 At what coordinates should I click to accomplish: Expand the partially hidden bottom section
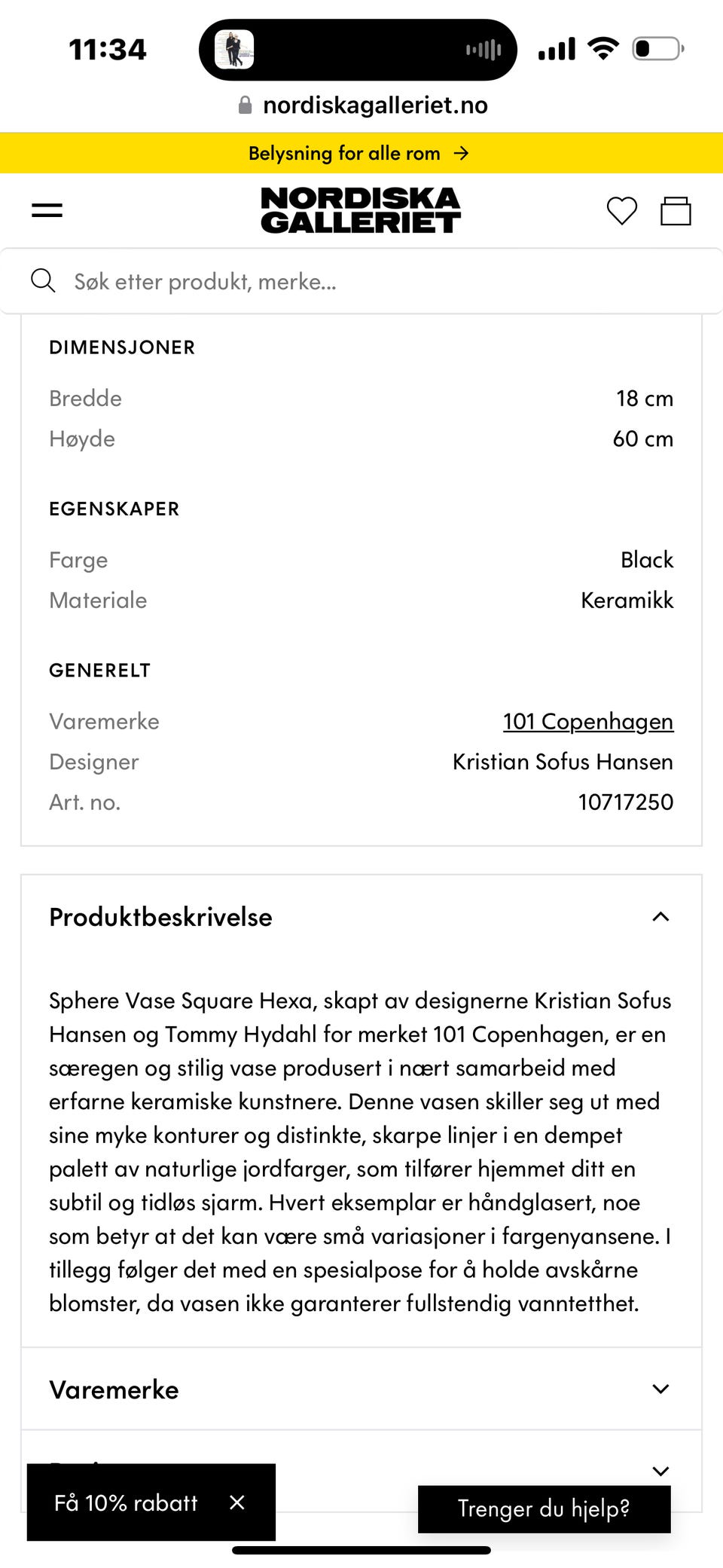pos(660,1471)
